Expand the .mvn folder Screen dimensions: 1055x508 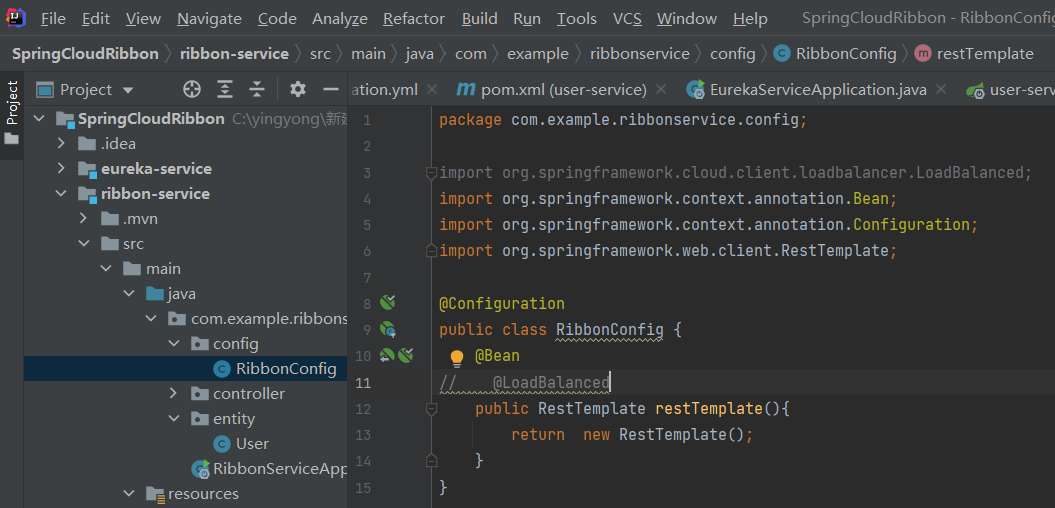pos(83,219)
